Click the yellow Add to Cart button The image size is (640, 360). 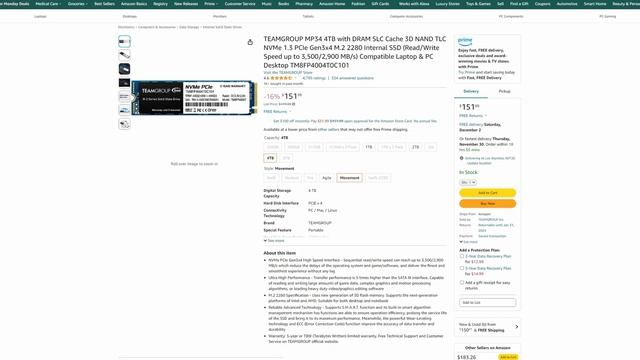tap(487, 193)
